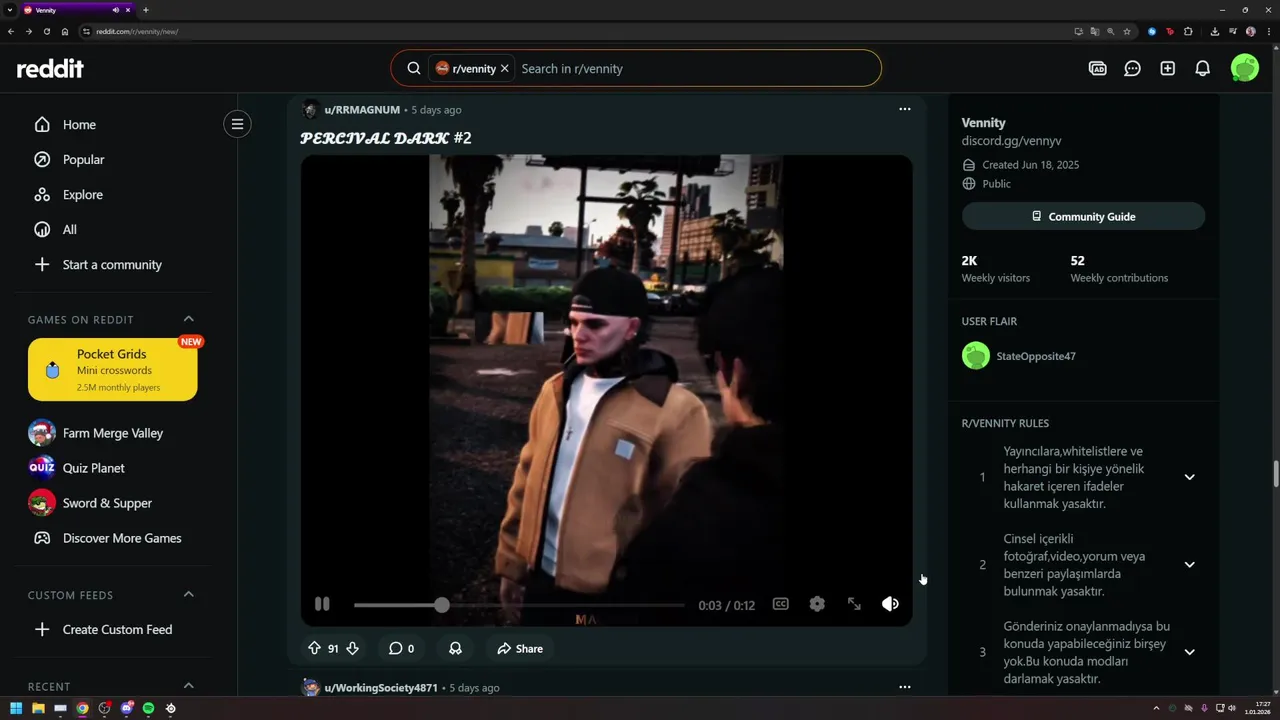Click the Share button

coord(520,648)
